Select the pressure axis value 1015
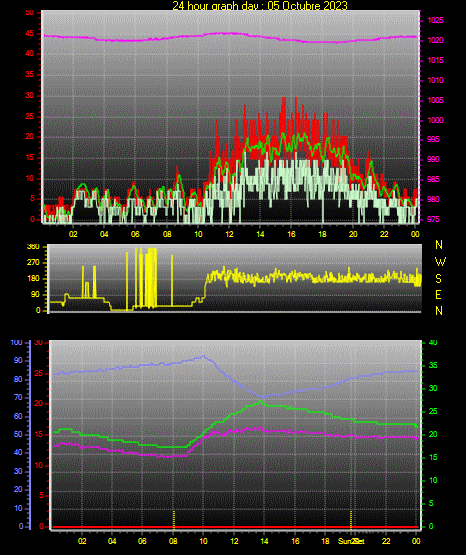Screen dimensions: 466x555 tap(435, 60)
